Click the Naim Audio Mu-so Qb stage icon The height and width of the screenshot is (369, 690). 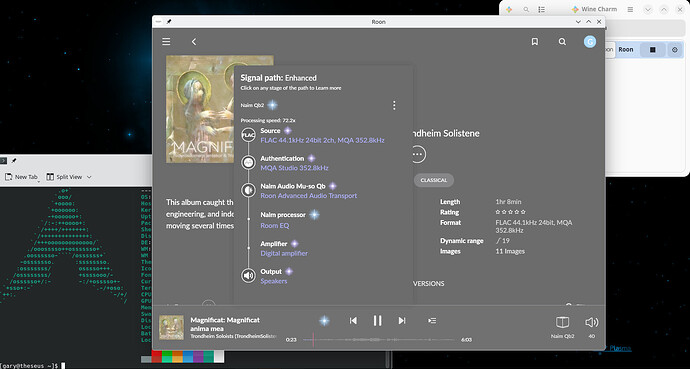coord(249,190)
